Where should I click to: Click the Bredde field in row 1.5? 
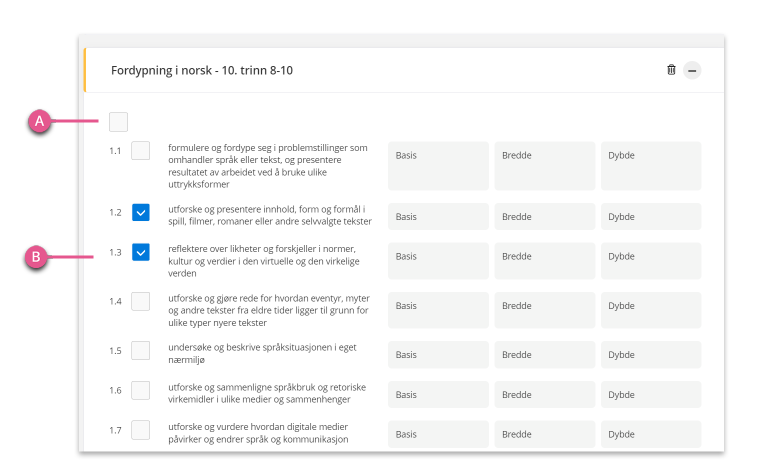tap(545, 355)
